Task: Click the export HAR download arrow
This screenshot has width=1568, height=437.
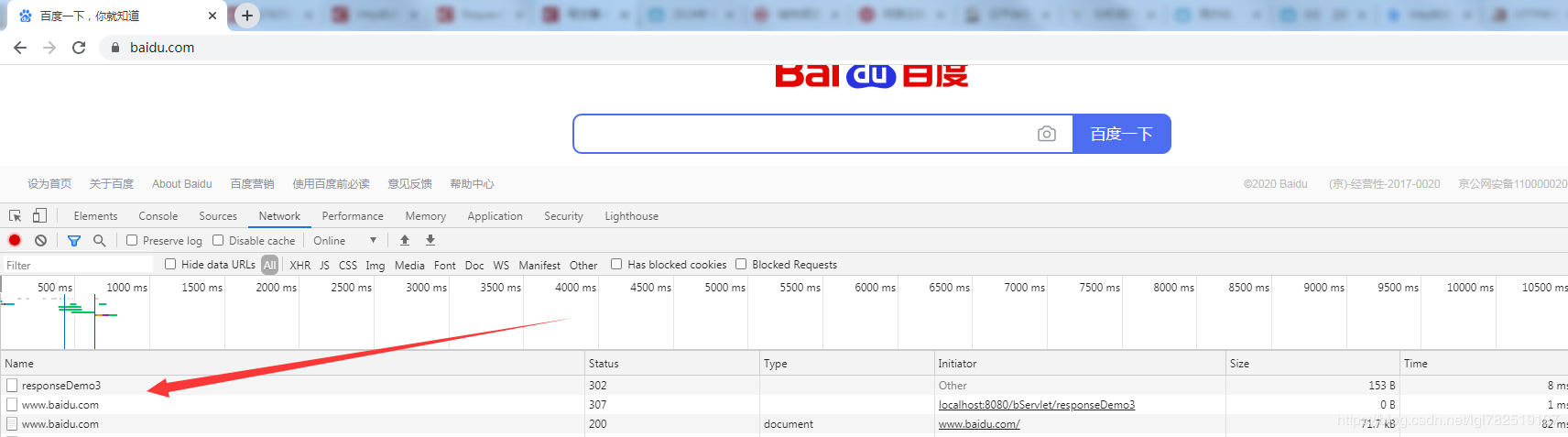Action: click(430, 240)
